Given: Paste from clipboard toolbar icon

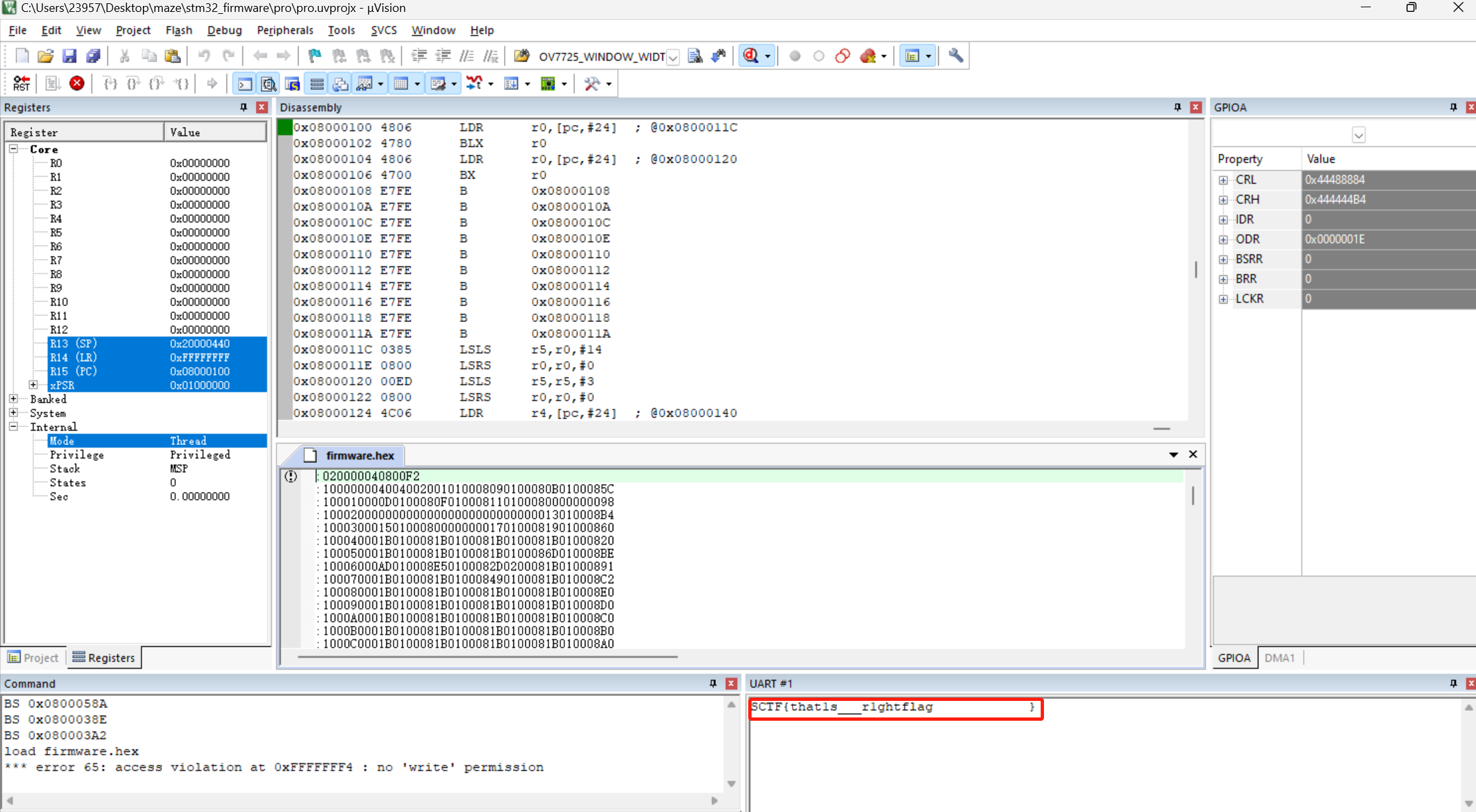Looking at the screenshot, I should click(x=173, y=56).
